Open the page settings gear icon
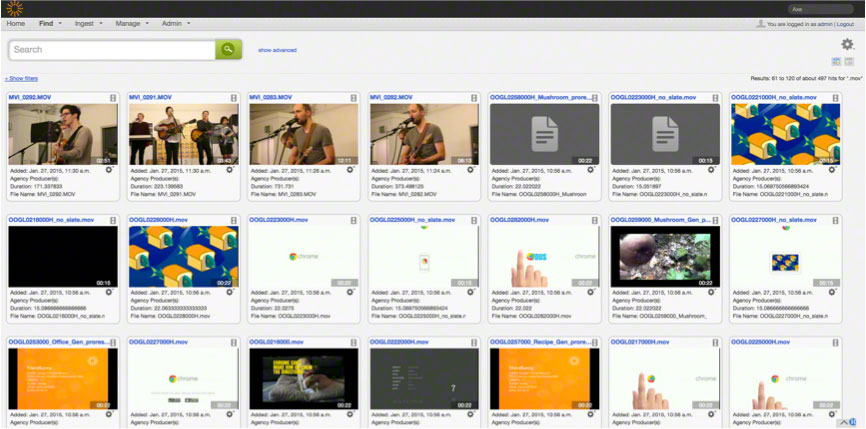The width and height of the screenshot is (866, 429). tap(847, 44)
